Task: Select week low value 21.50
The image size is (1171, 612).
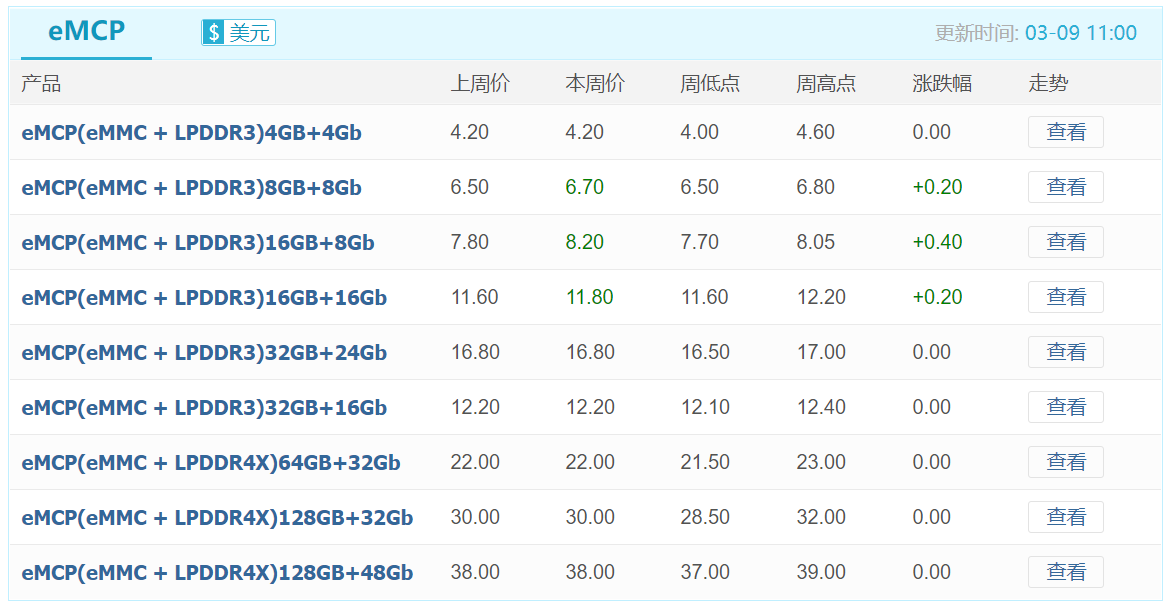Action: tap(706, 462)
